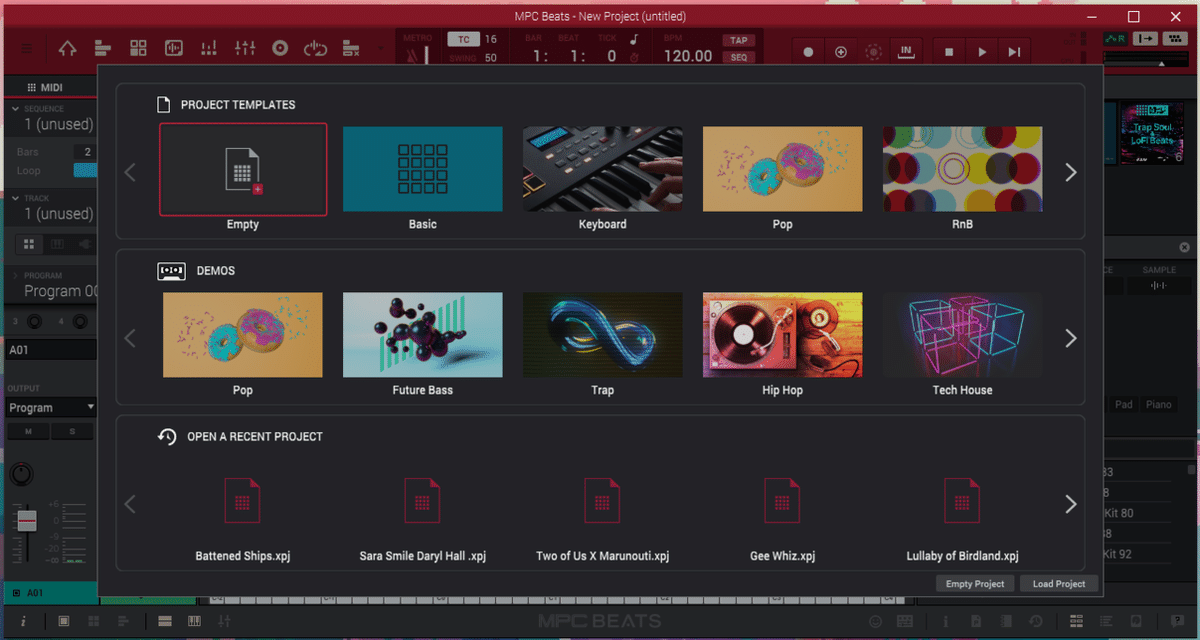Click the channel volume fader
Screen dimensions: 1200x640
(x=27, y=521)
